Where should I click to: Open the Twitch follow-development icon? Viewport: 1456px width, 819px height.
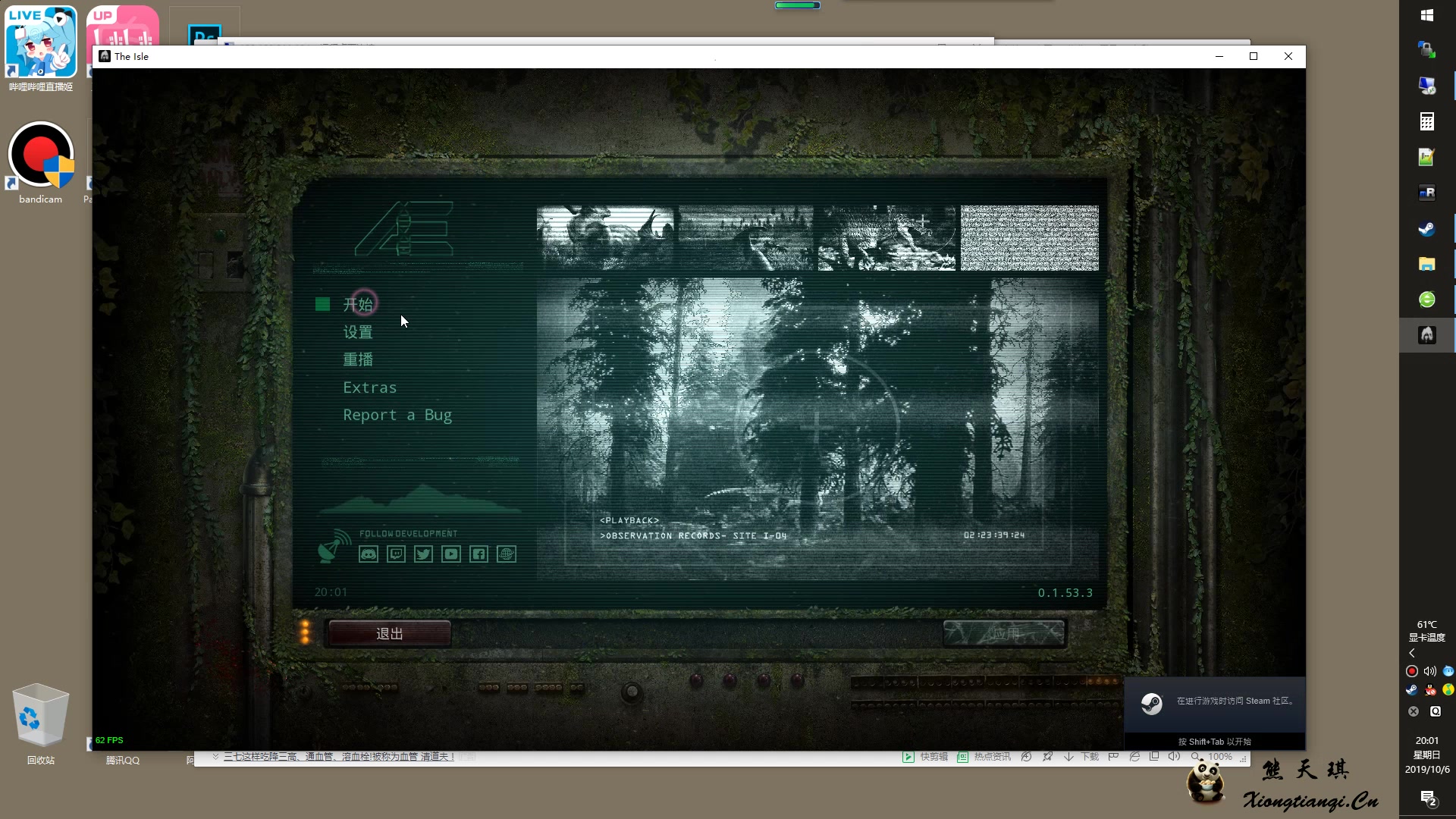396,554
